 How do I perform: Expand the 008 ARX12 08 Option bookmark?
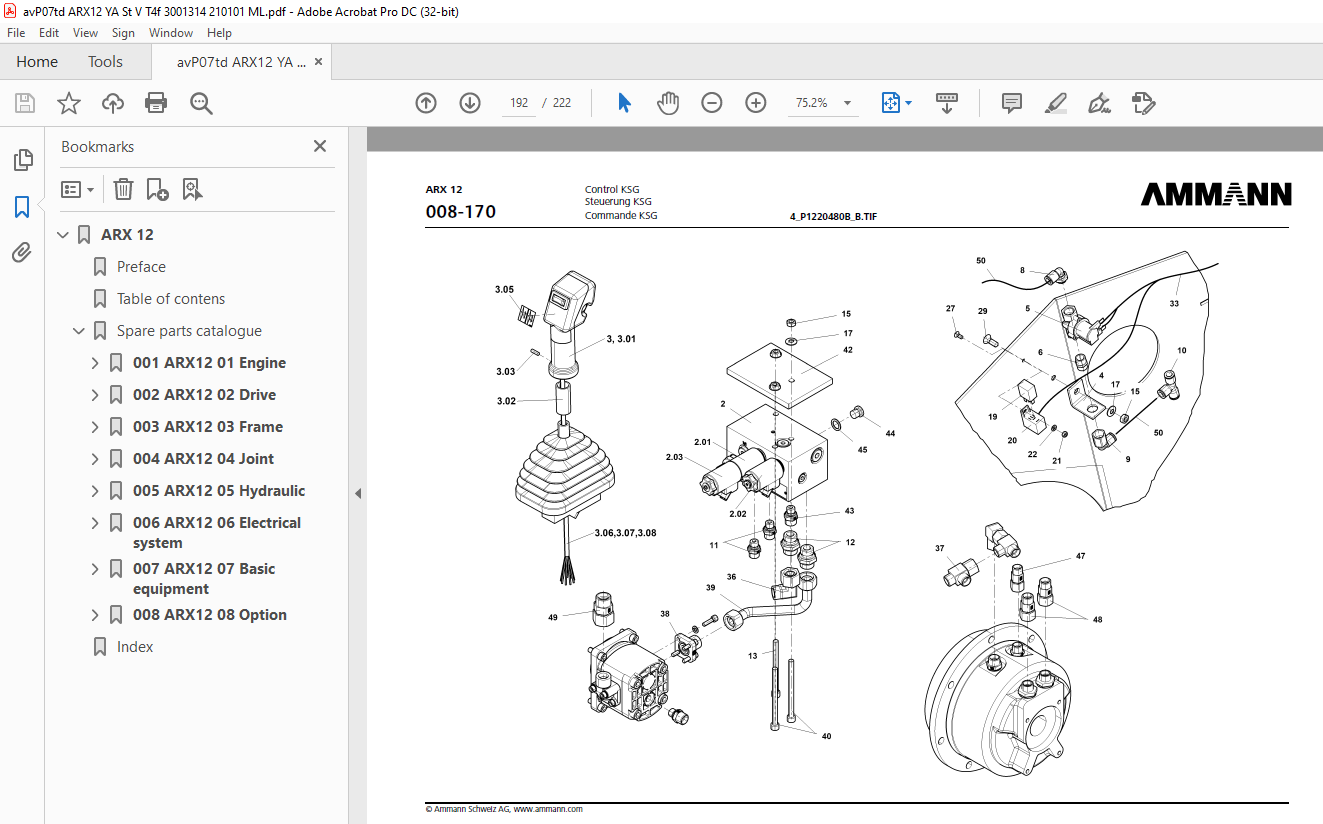(96, 615)
